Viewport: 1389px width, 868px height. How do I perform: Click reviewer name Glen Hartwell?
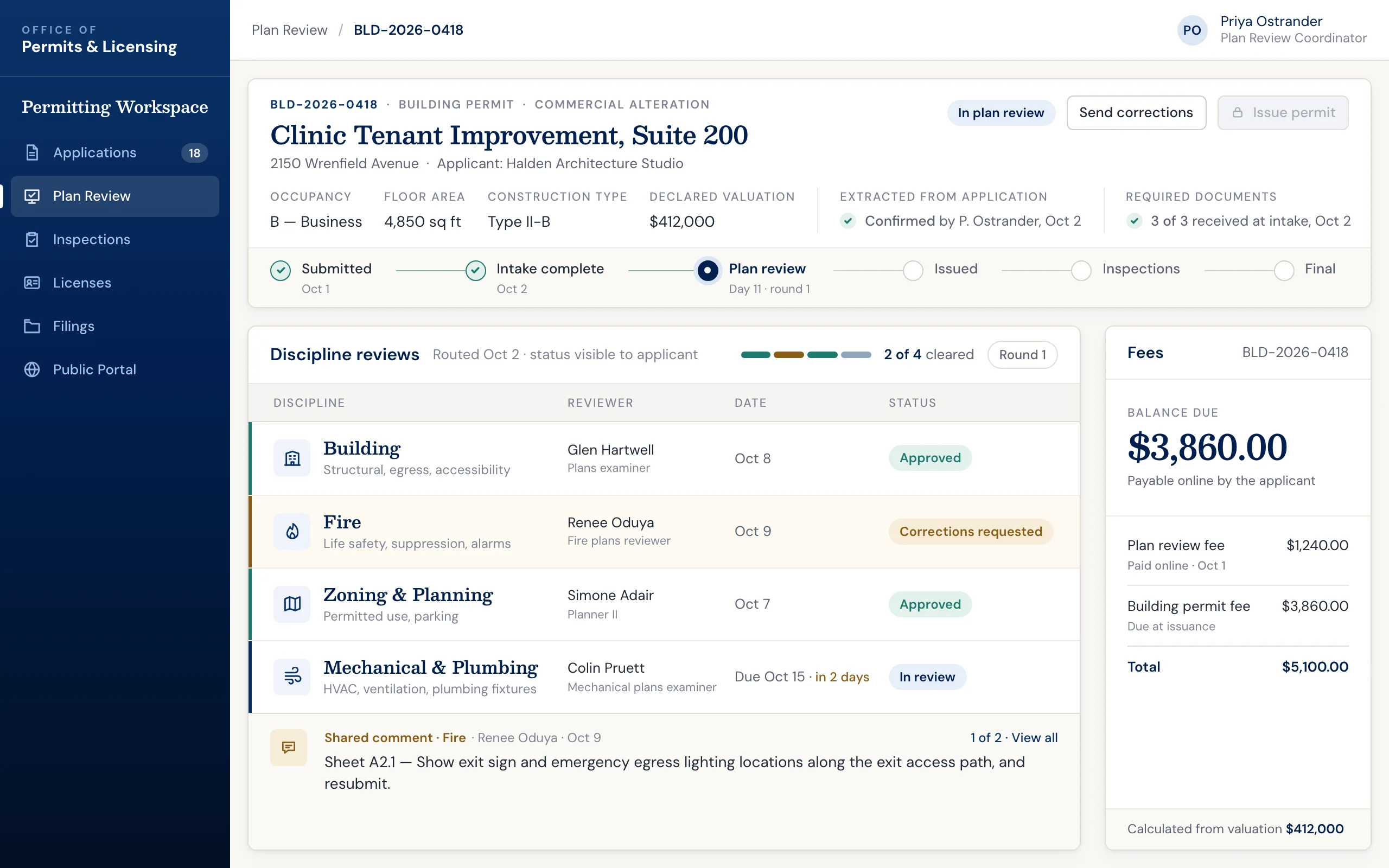pyautogui.click(x=611, y=450)
